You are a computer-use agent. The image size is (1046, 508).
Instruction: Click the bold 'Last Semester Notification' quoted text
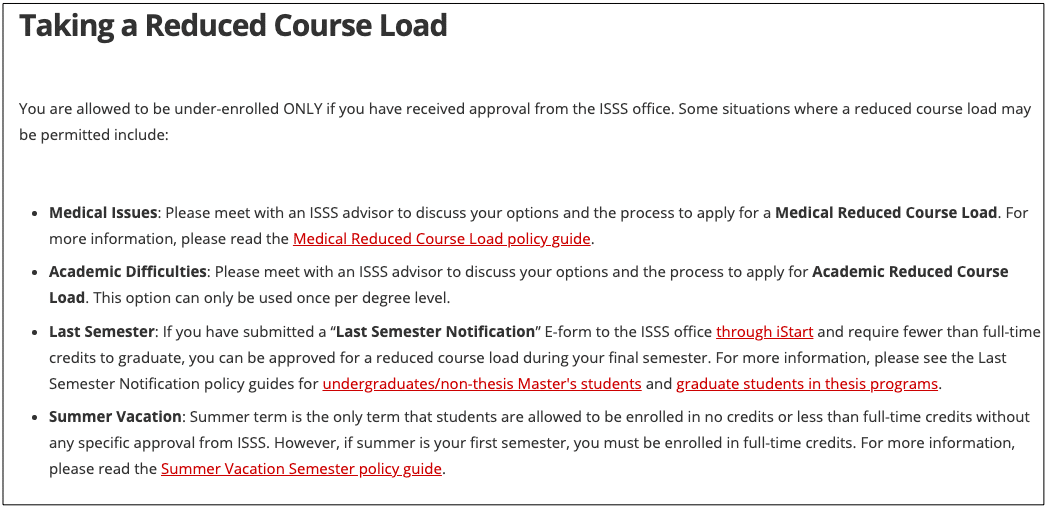[x=436, y=331]
